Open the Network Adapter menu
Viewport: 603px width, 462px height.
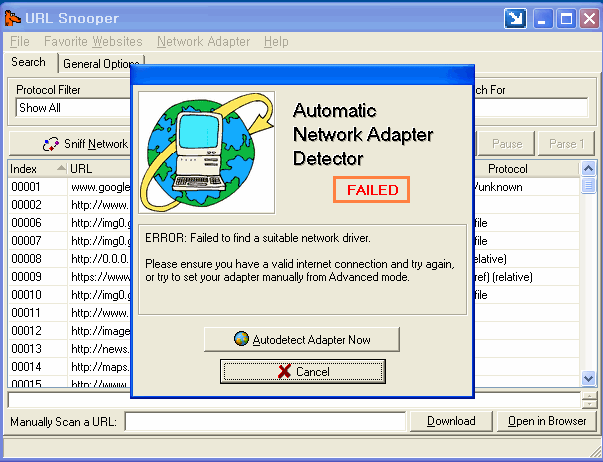203,42
